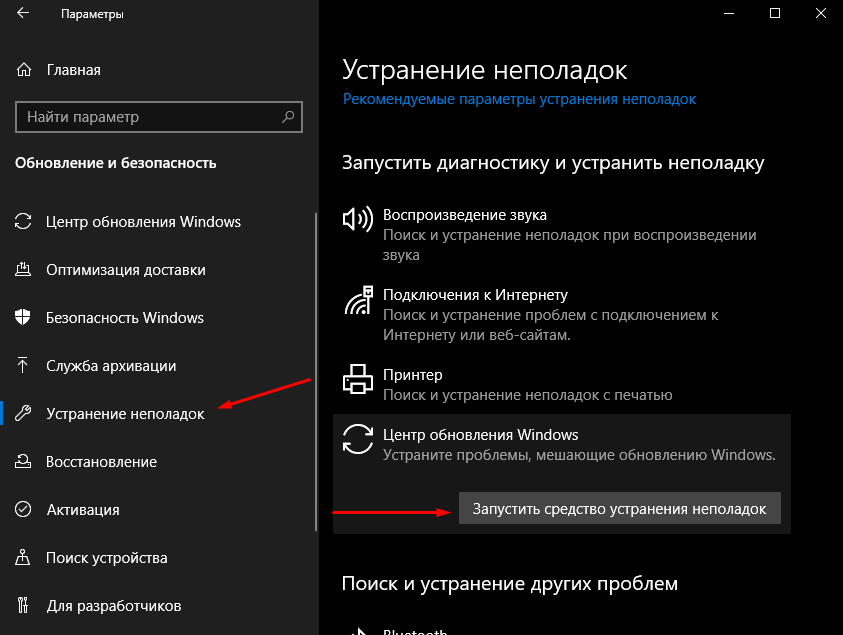This screenshot has width=843, height=635.
Task: Open Оптимизация доставки section
Action: [x=126, y=269]
